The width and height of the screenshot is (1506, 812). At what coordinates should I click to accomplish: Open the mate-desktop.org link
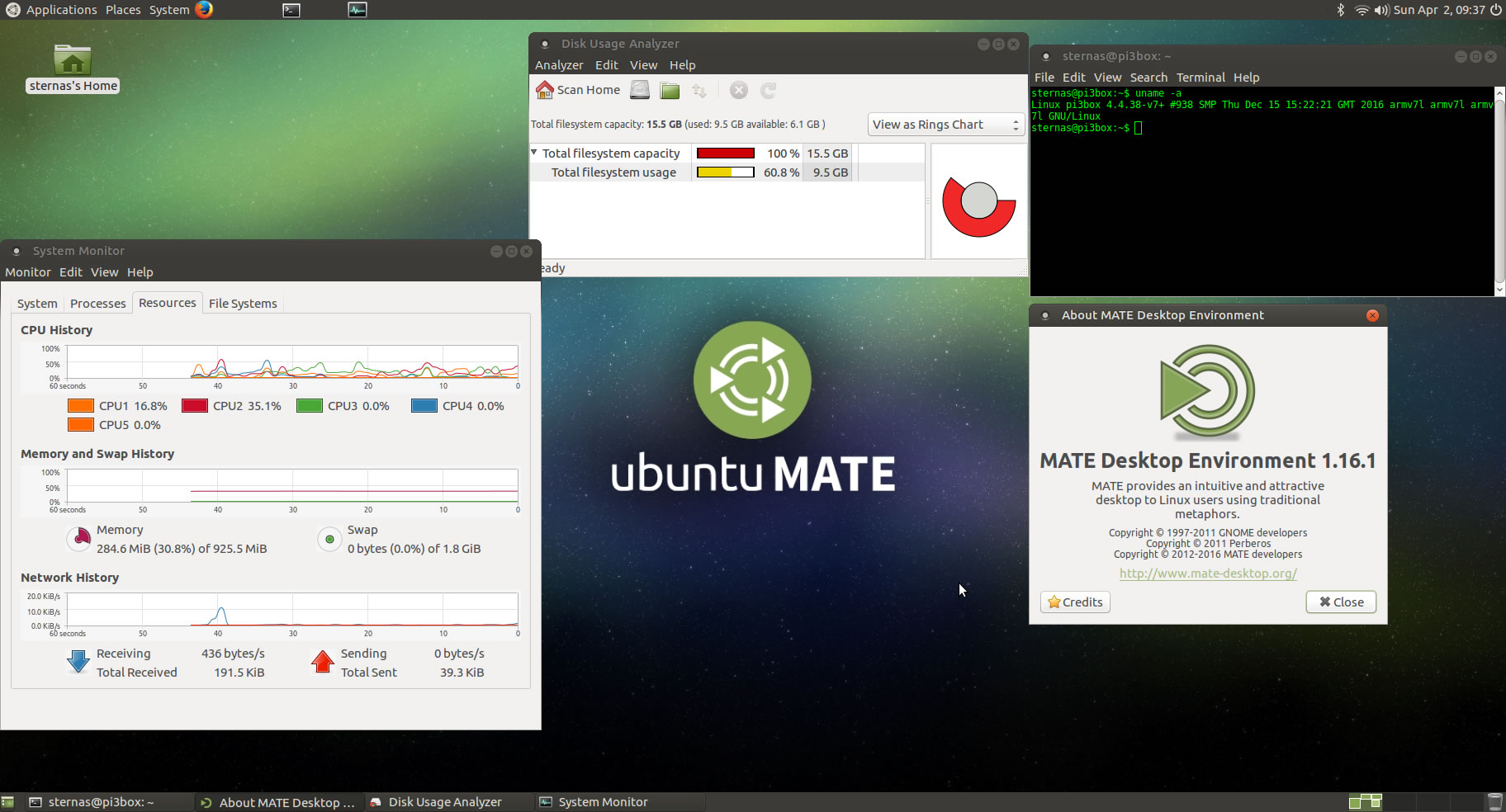tap(1208, 574)
